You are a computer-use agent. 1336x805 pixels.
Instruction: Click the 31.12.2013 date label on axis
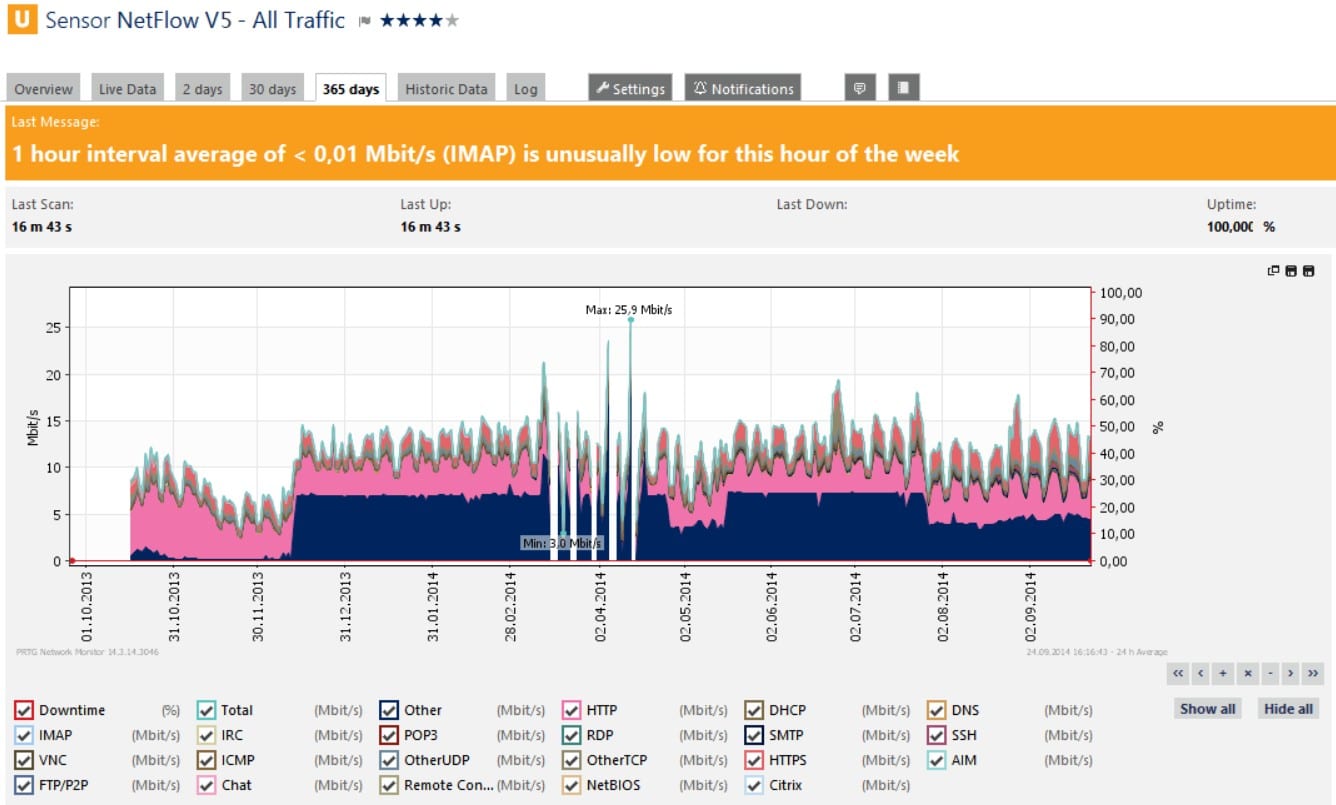(346, 607)
